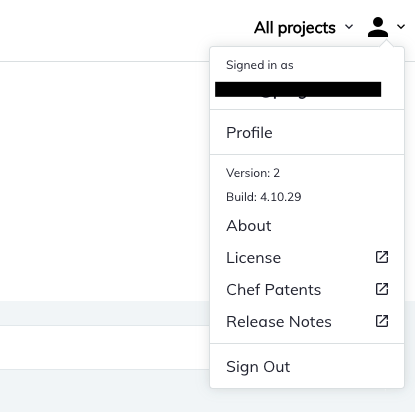
Task: Click the Version: 2 text
Action: 253,173
